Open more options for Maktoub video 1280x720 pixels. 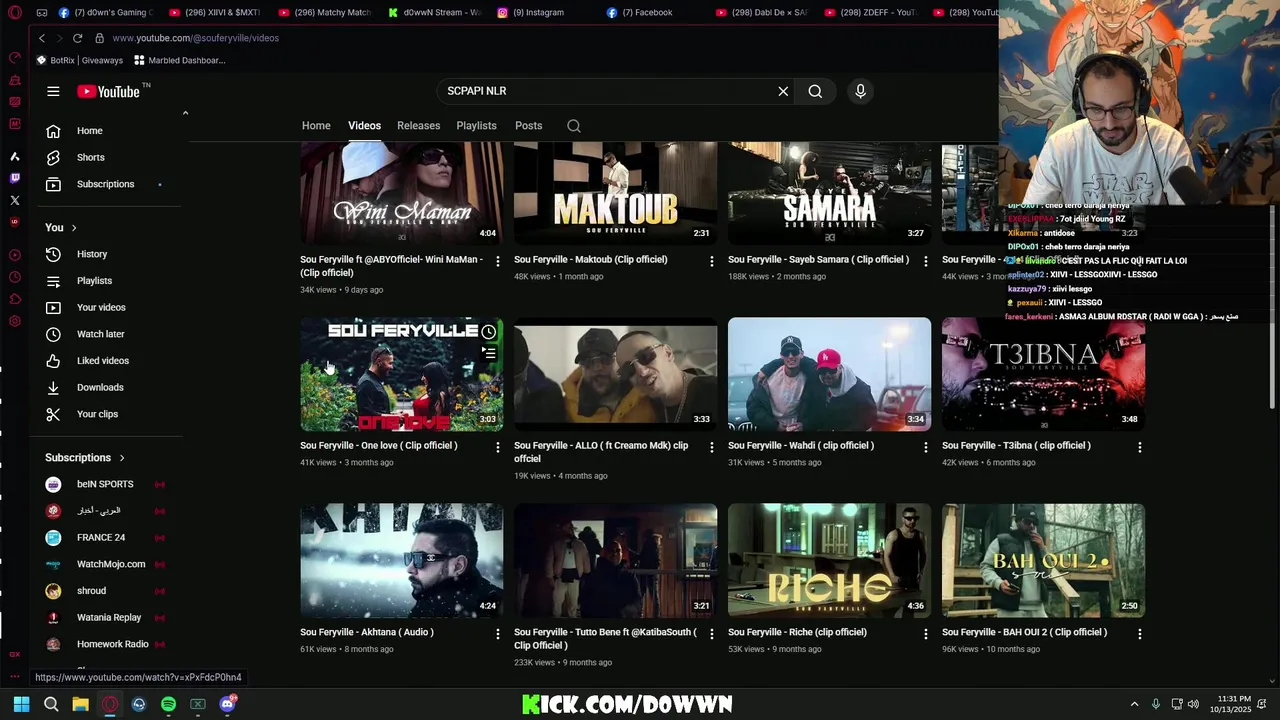(711, 261)
